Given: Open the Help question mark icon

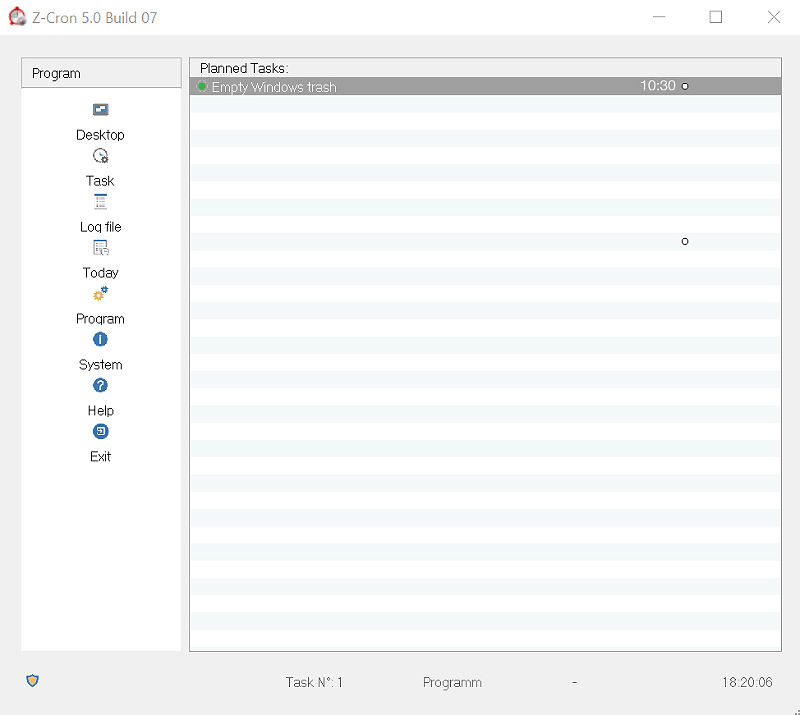Looking at the screenshot, I should pyautogui.click(x=101, y=385).
